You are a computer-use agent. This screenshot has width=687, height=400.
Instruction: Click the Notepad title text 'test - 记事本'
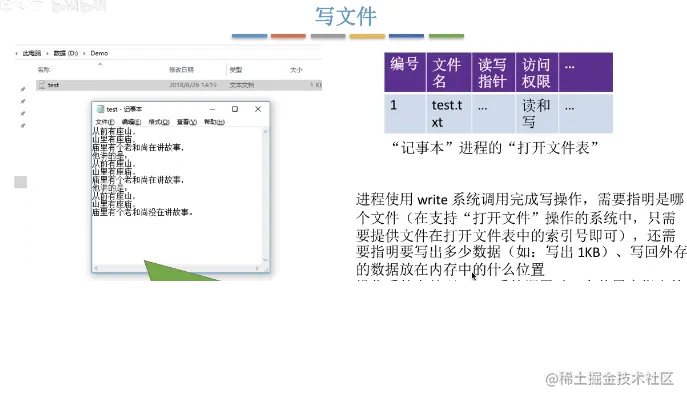click(124, 109)
